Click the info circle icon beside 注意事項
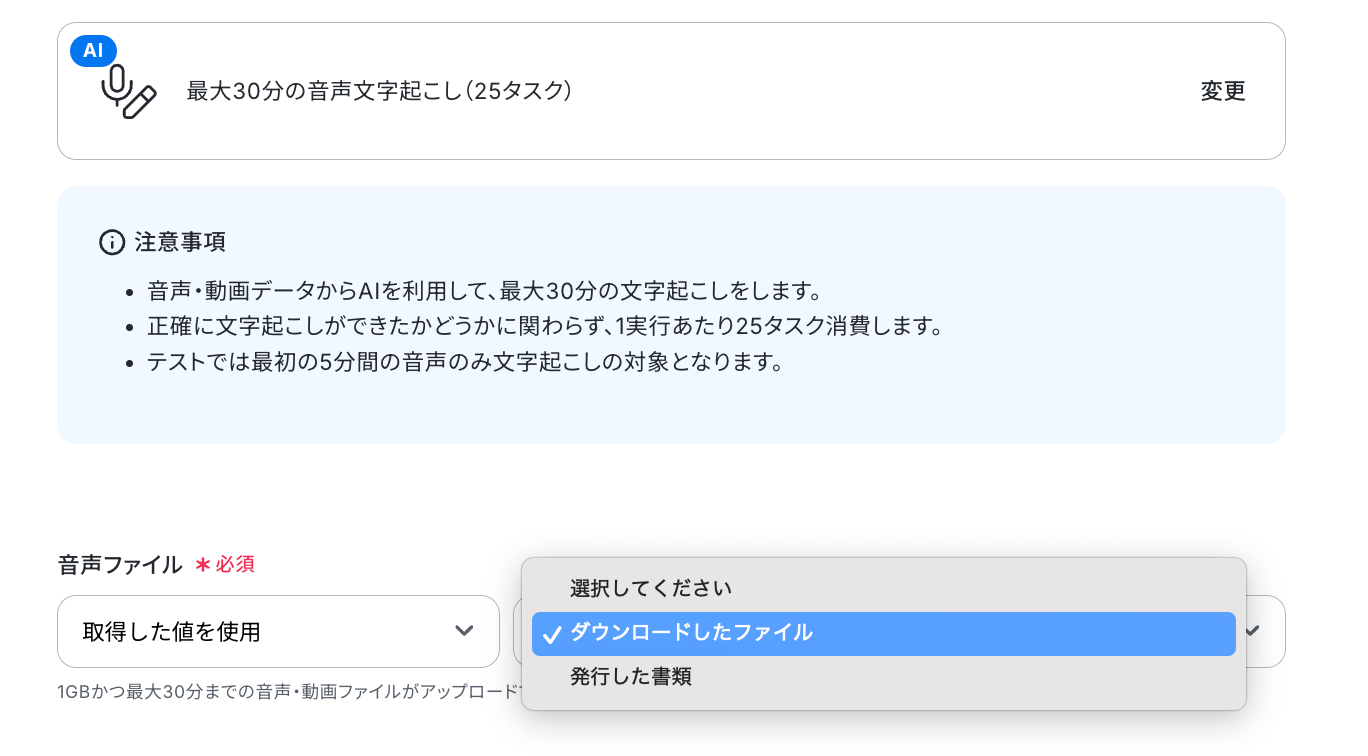This screenshot has width=1368, height=756. point(111,242)
